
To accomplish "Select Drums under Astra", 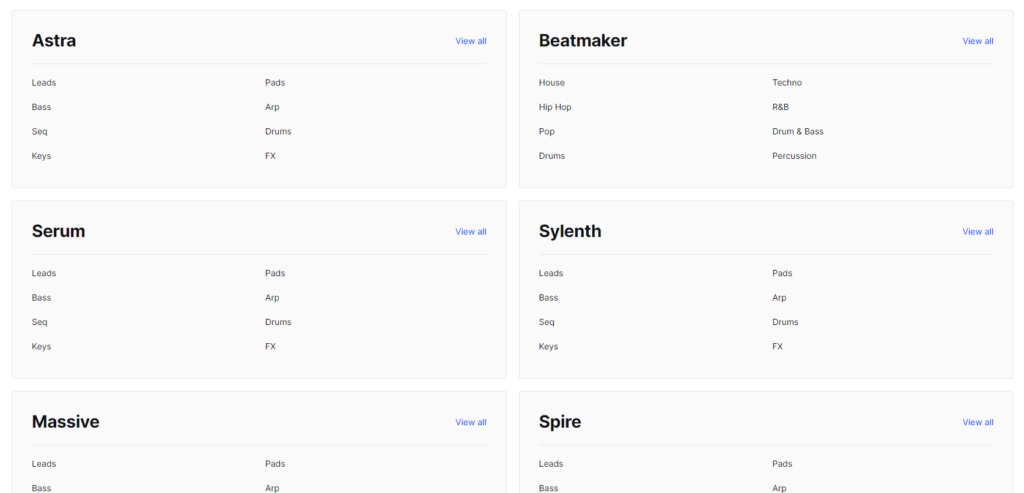I will click(x=278, y=132).
